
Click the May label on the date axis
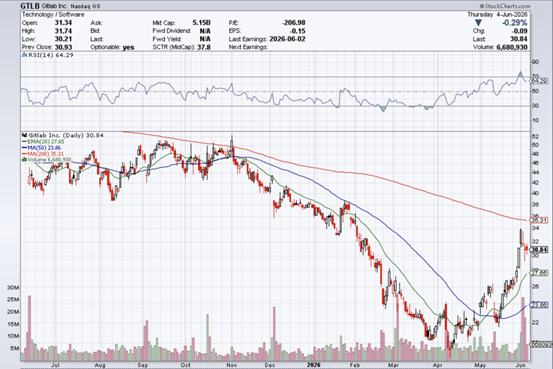480,365
